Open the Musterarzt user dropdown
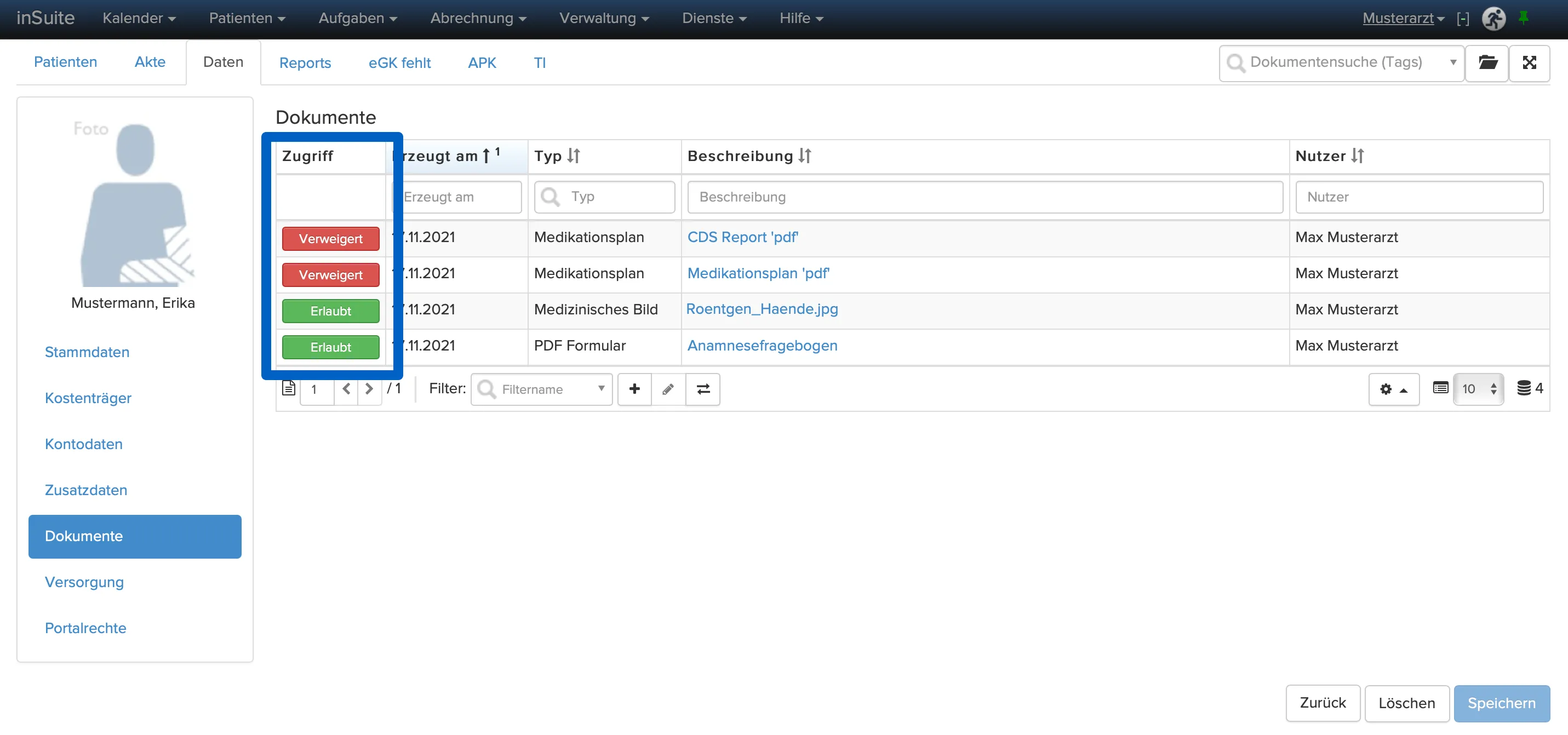The height and width of the screenshot is (735, 1568). pos(1403,18)
